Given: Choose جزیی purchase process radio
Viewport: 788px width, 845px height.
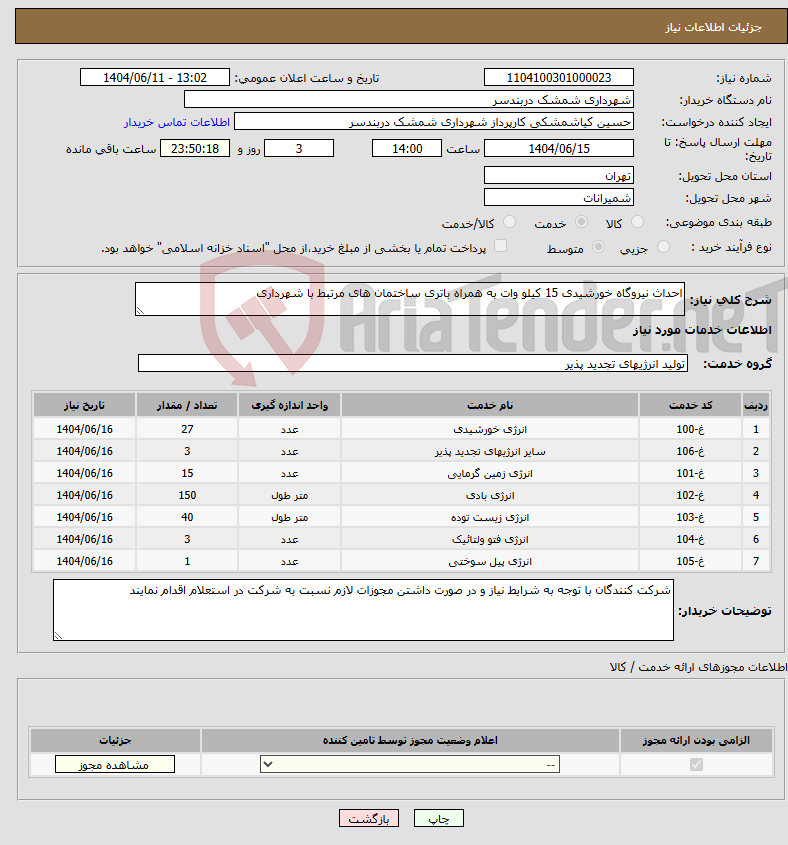Looking at the screenshot, I should point(663,247).
